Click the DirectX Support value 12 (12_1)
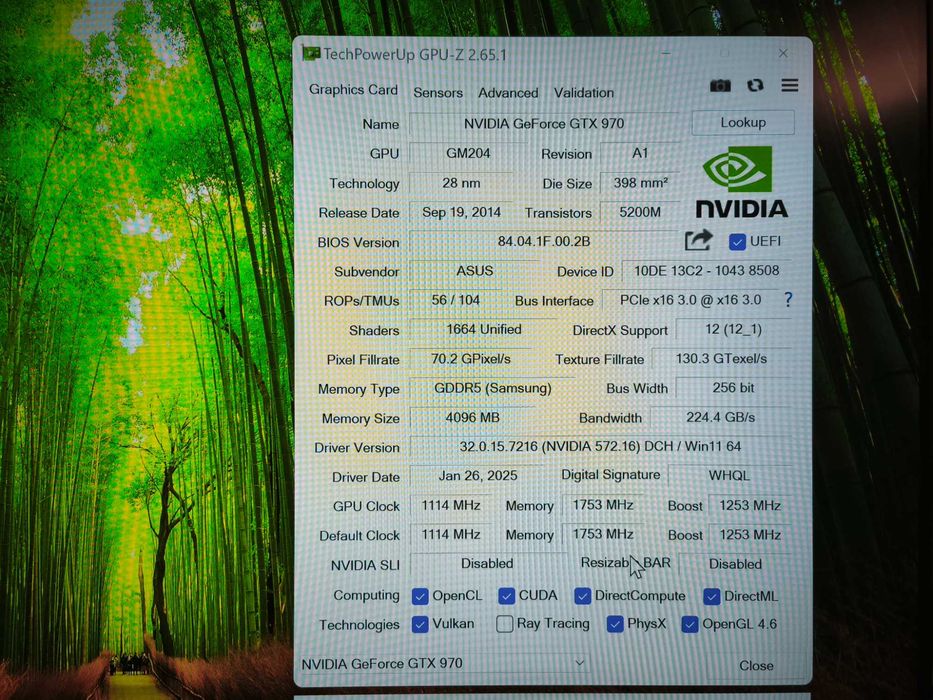Viewport: 933px width, 700px height. click(x=733, y=329)
